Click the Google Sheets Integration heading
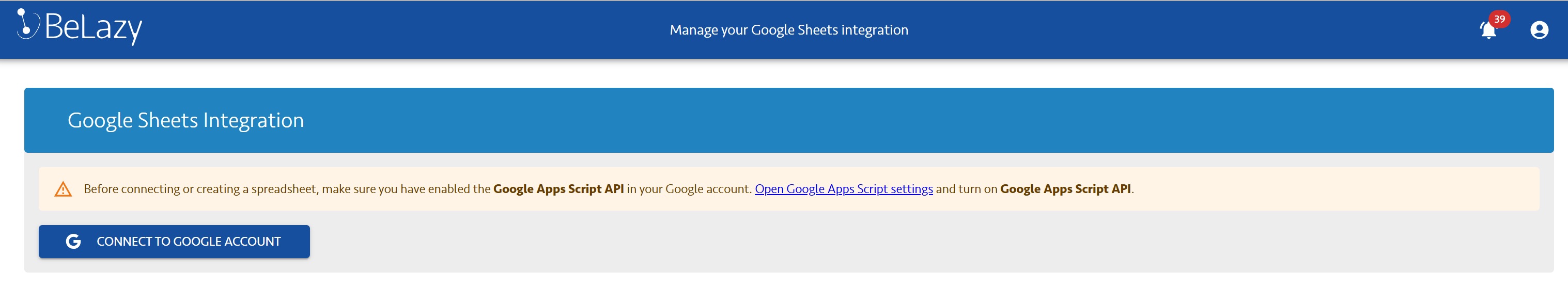The width and height of the screenshot is (1568, 287). click(185, 120)
